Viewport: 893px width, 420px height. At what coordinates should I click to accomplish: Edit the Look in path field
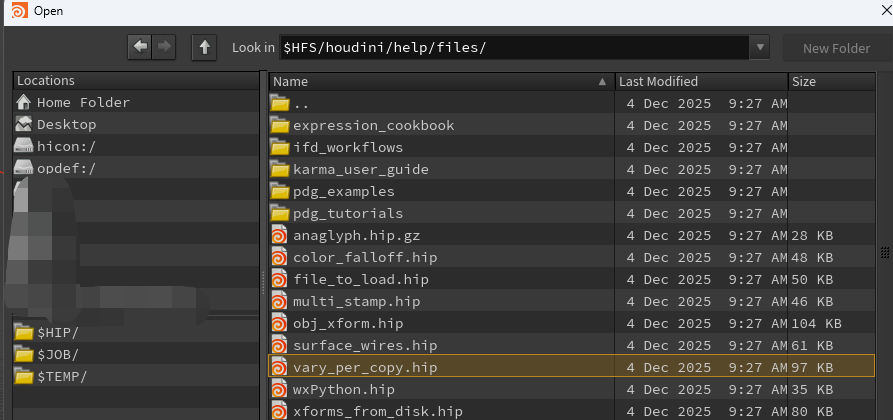pos(514,47)
